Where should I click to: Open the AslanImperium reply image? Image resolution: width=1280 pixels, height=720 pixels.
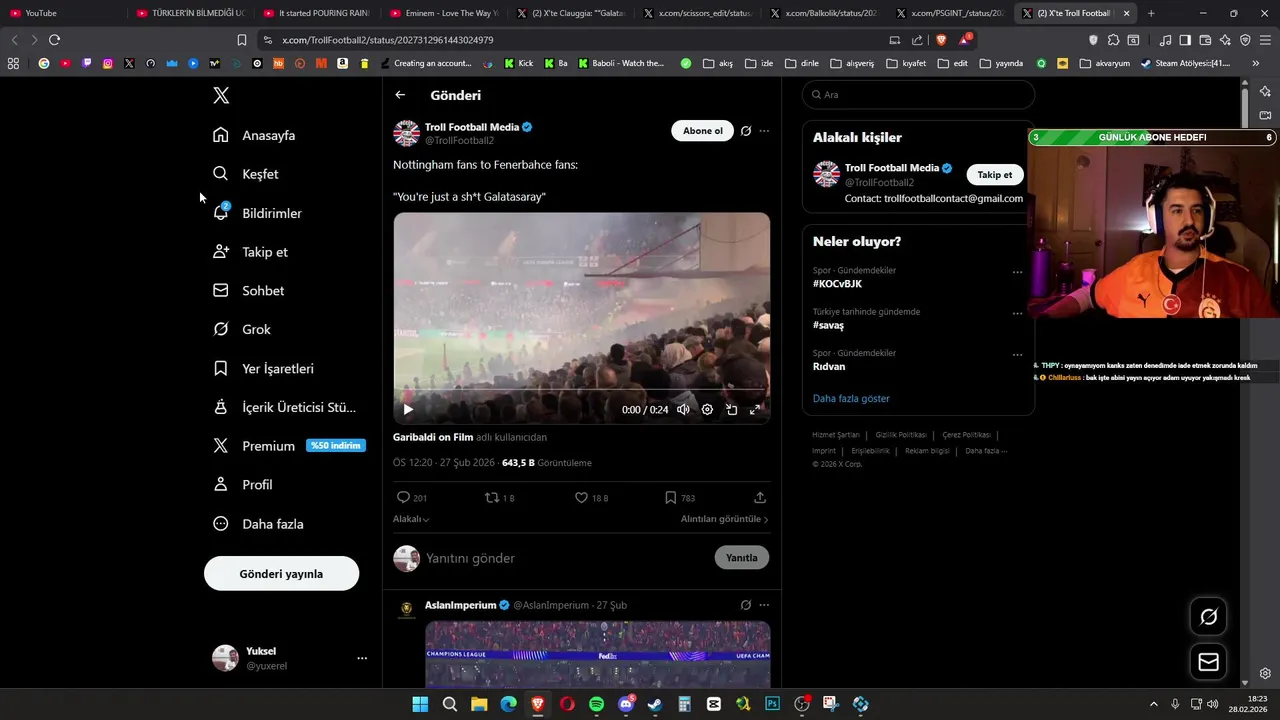(598, 654)
